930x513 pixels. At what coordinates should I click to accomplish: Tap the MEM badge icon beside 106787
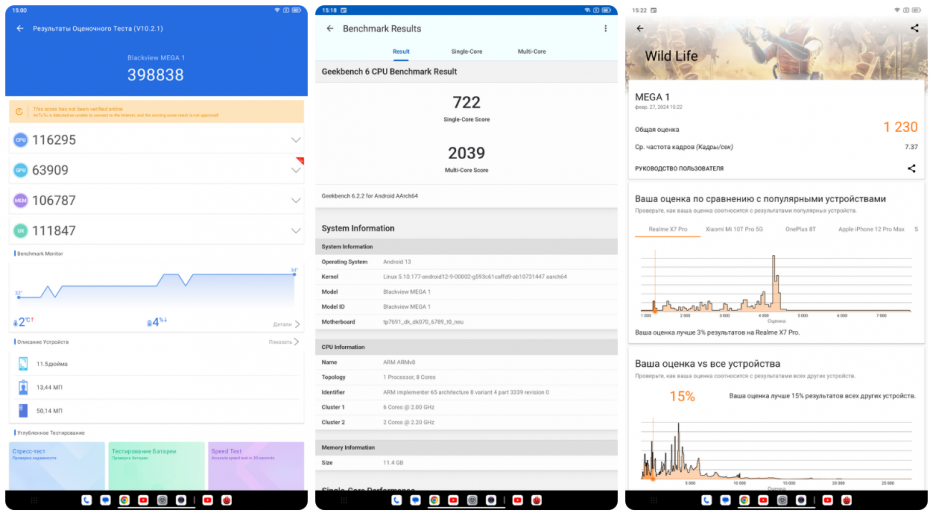click(21, 200)
